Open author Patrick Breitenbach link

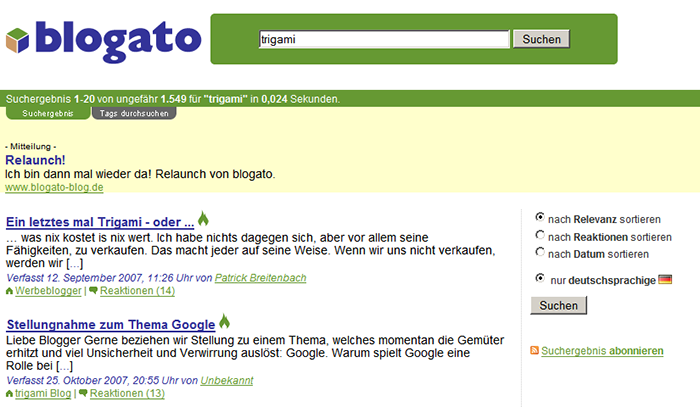point(260,278)
